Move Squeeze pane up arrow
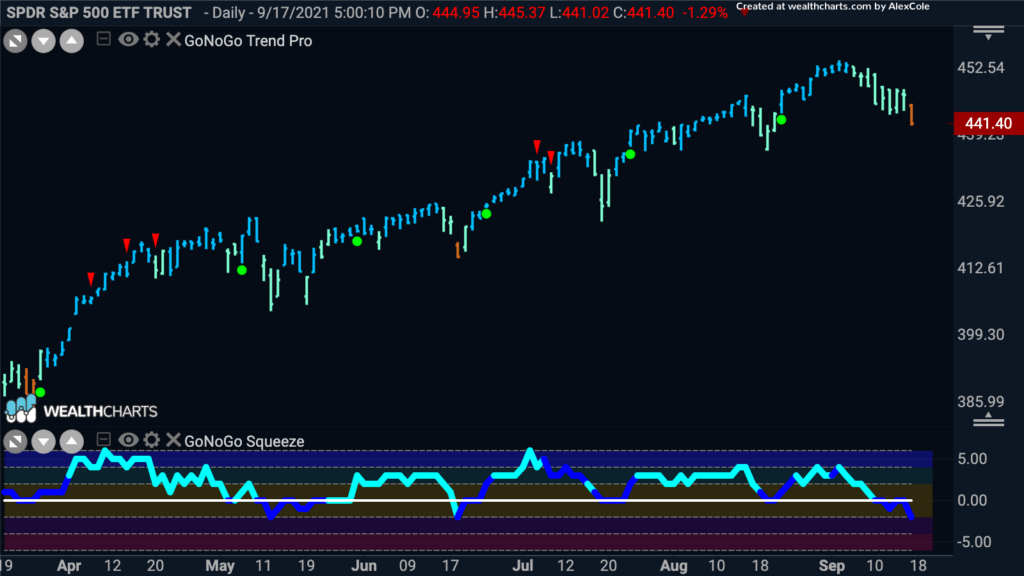1024x576 pixels. tap(72, 441)
